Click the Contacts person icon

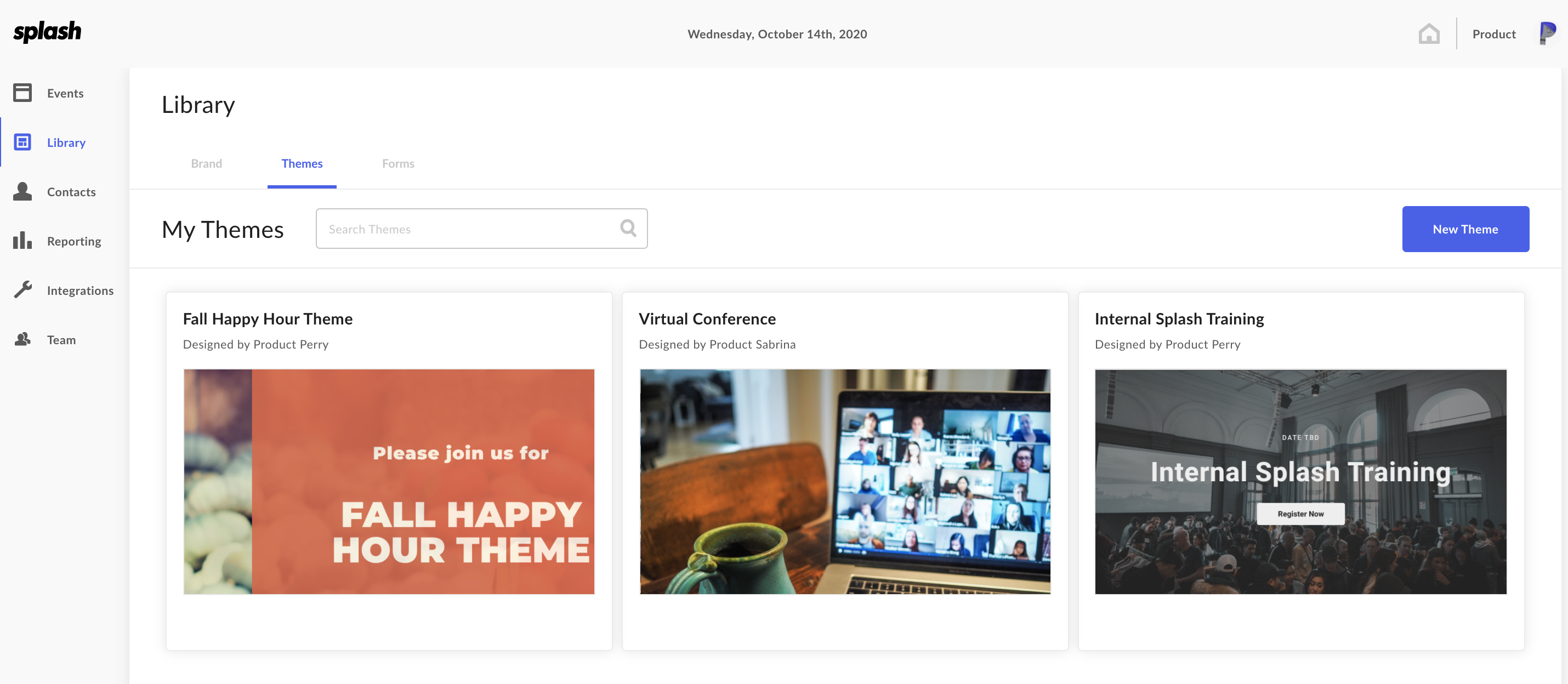pyautogui.click(x=22, y=192)
